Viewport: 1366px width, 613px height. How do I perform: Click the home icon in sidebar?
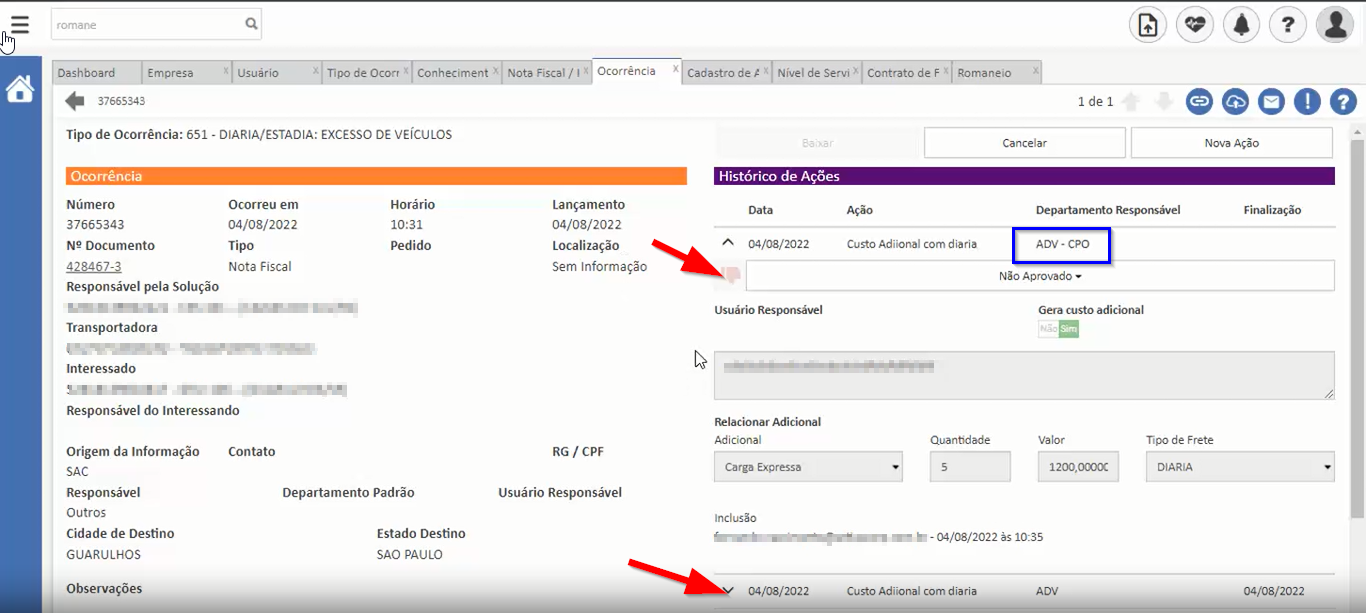click(x=20, y=89)
